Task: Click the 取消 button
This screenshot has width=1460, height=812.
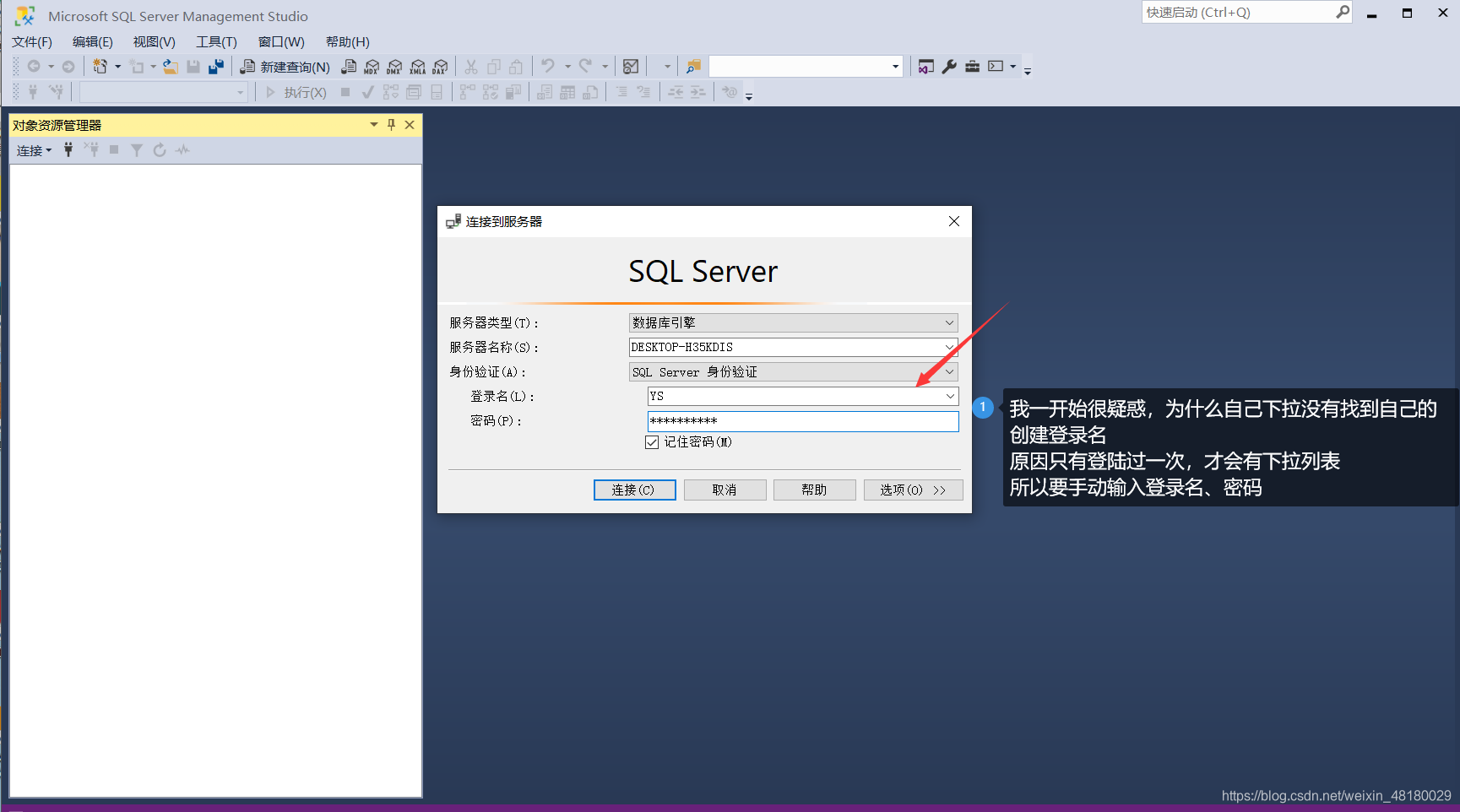Action: 725,490
